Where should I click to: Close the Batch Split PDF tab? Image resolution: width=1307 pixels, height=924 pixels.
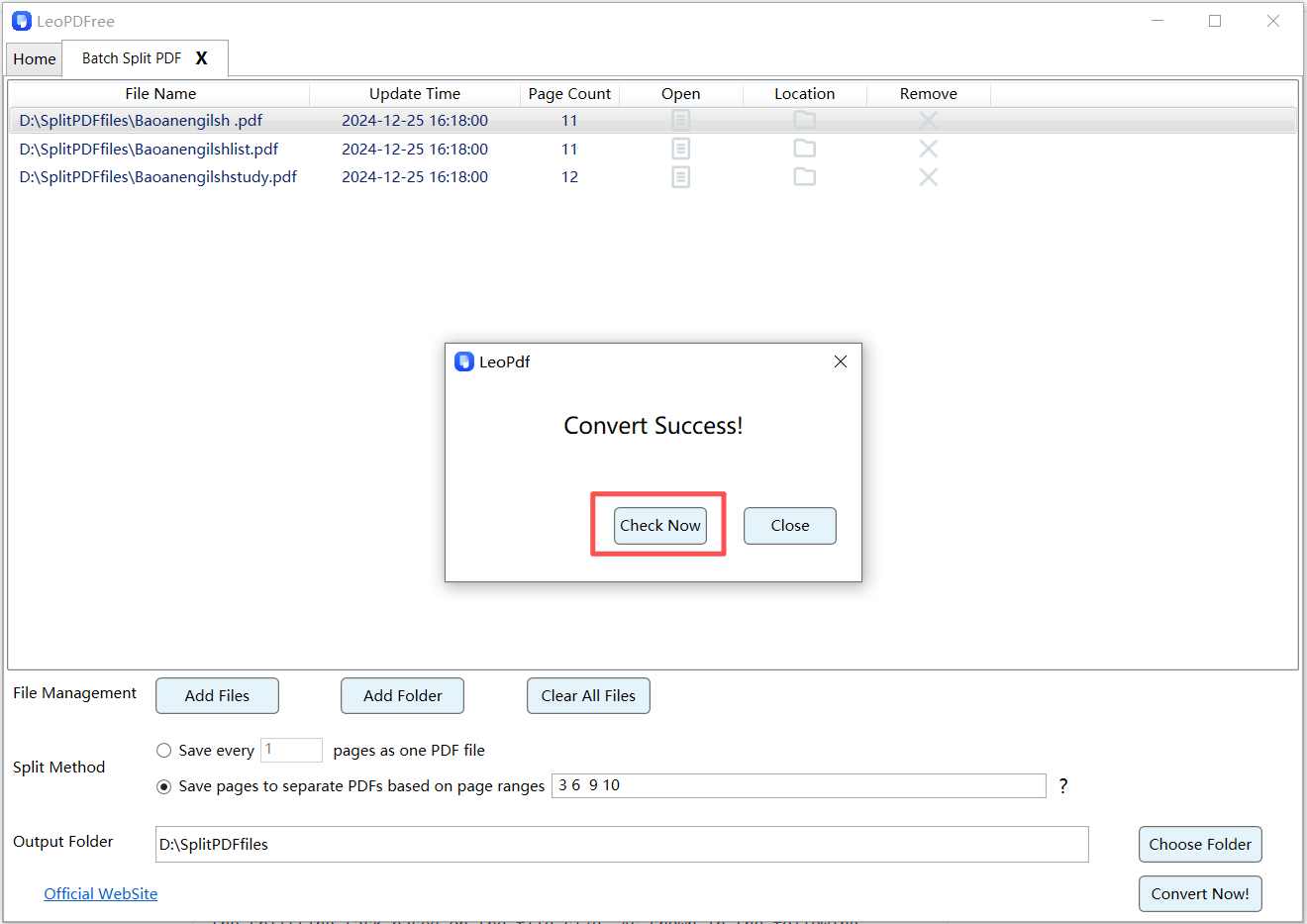click(x=201, y=58)
